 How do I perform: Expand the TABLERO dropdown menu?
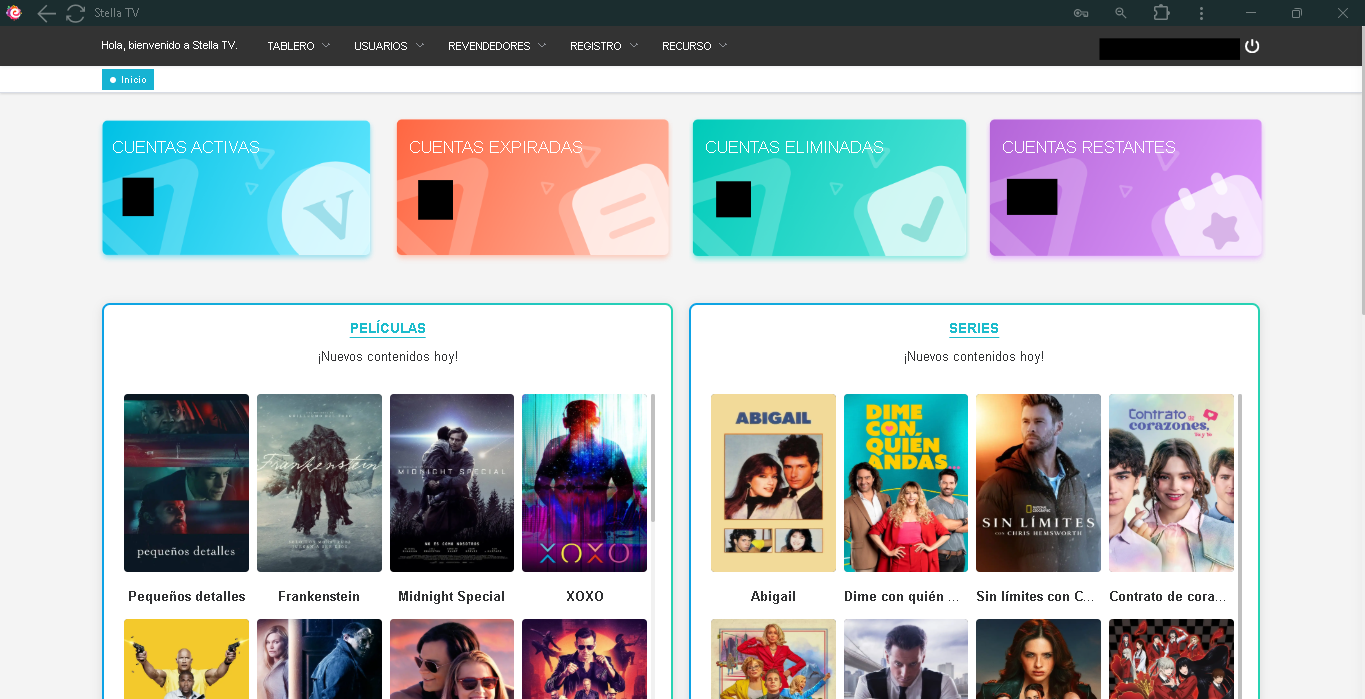click(x=298, y=46)
